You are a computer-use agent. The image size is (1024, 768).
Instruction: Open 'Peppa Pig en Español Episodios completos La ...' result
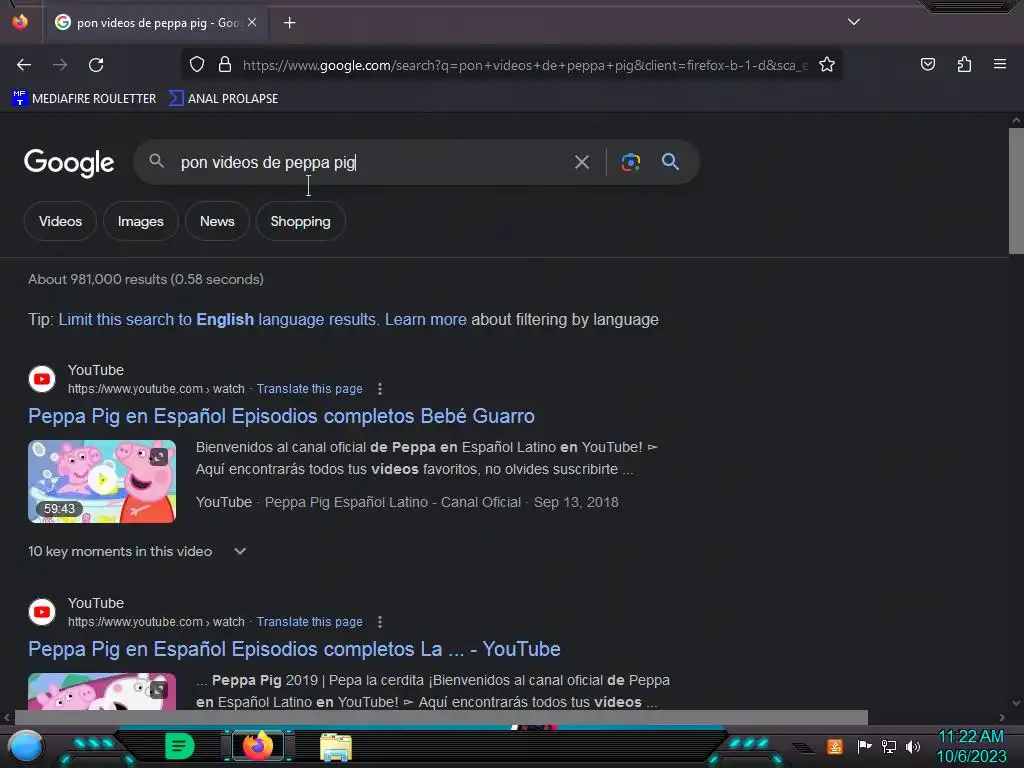point(294,649)
